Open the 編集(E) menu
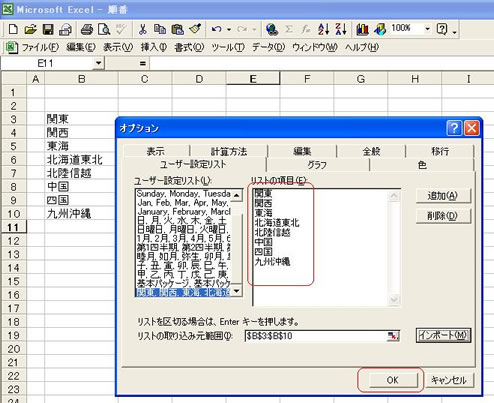This screenshot has width=494, height=403. coord(81,47)
